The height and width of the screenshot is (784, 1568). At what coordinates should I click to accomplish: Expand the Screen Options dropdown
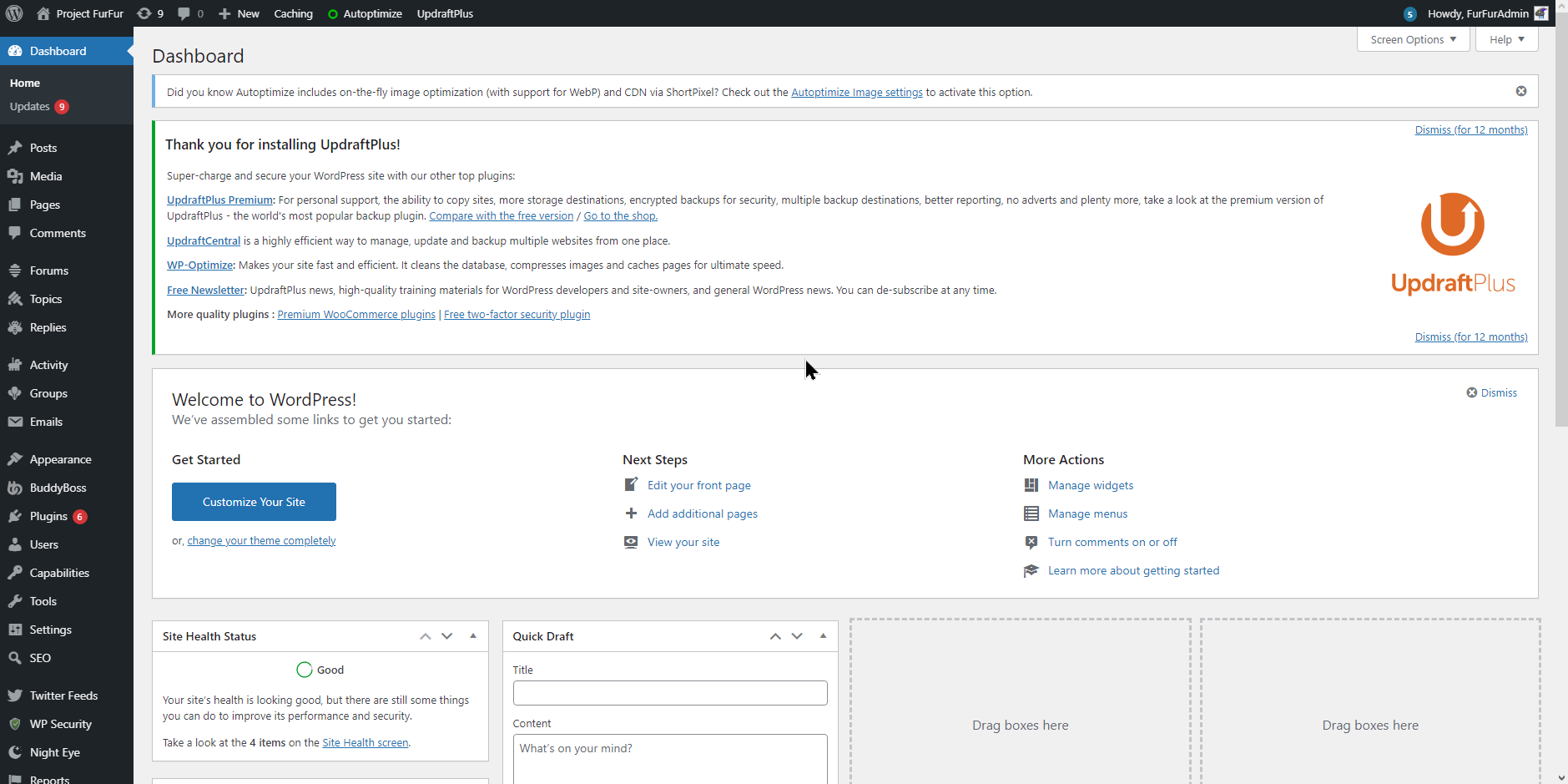click(1414, 39)
